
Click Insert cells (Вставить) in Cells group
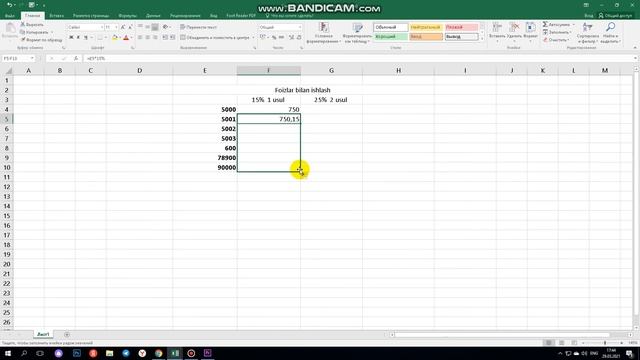[497, 31]
